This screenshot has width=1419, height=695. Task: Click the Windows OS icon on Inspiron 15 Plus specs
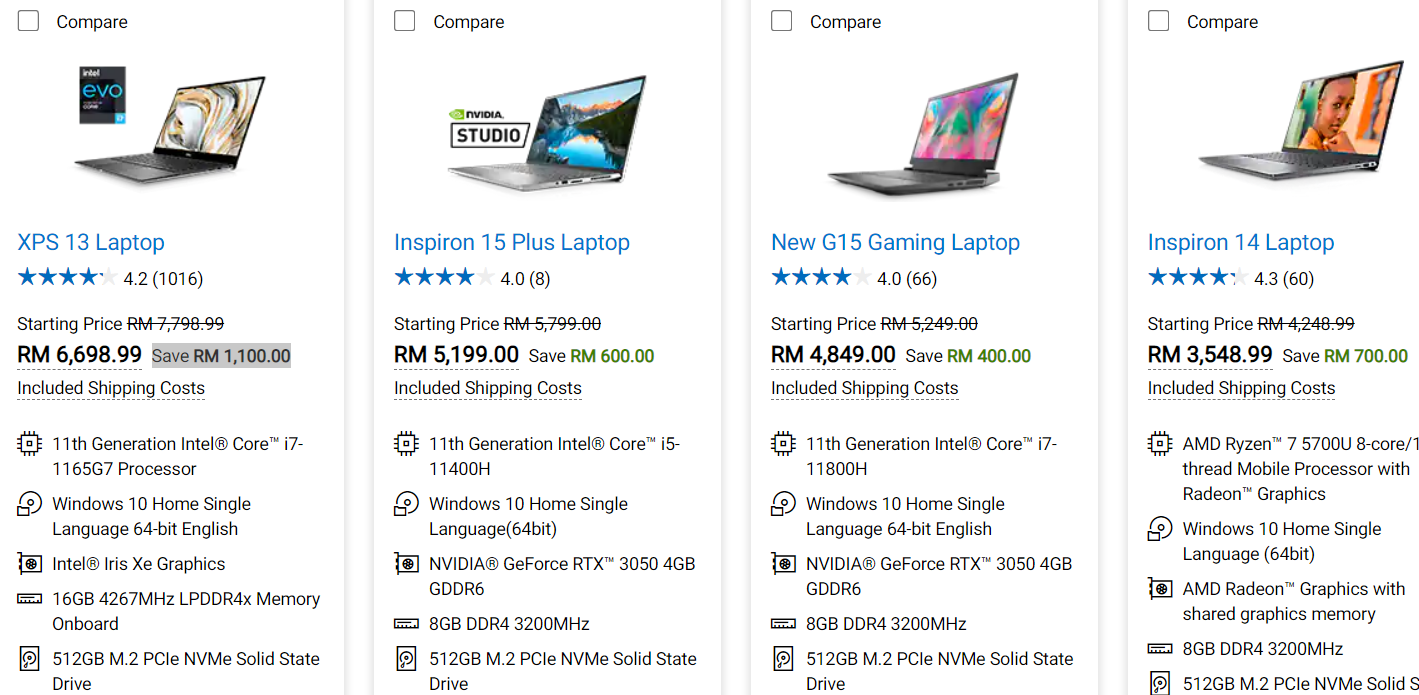pos(406,503)
